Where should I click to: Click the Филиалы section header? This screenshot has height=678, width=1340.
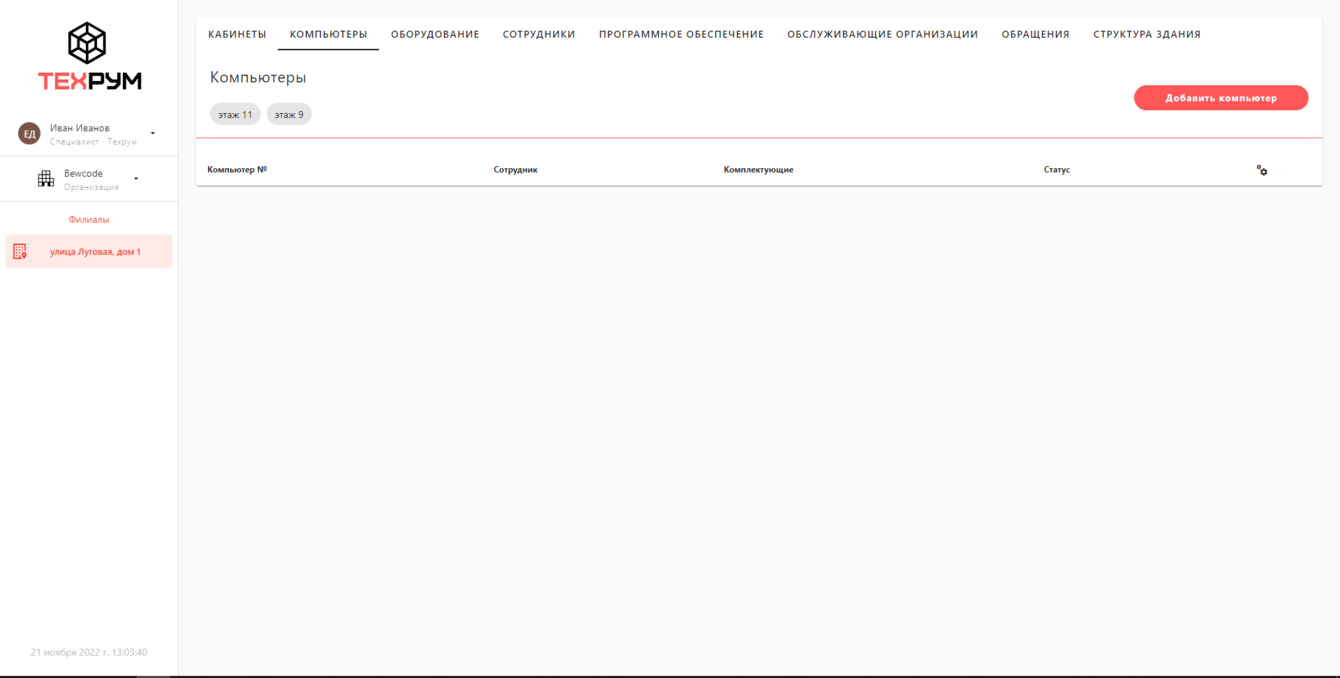[88, 219]
